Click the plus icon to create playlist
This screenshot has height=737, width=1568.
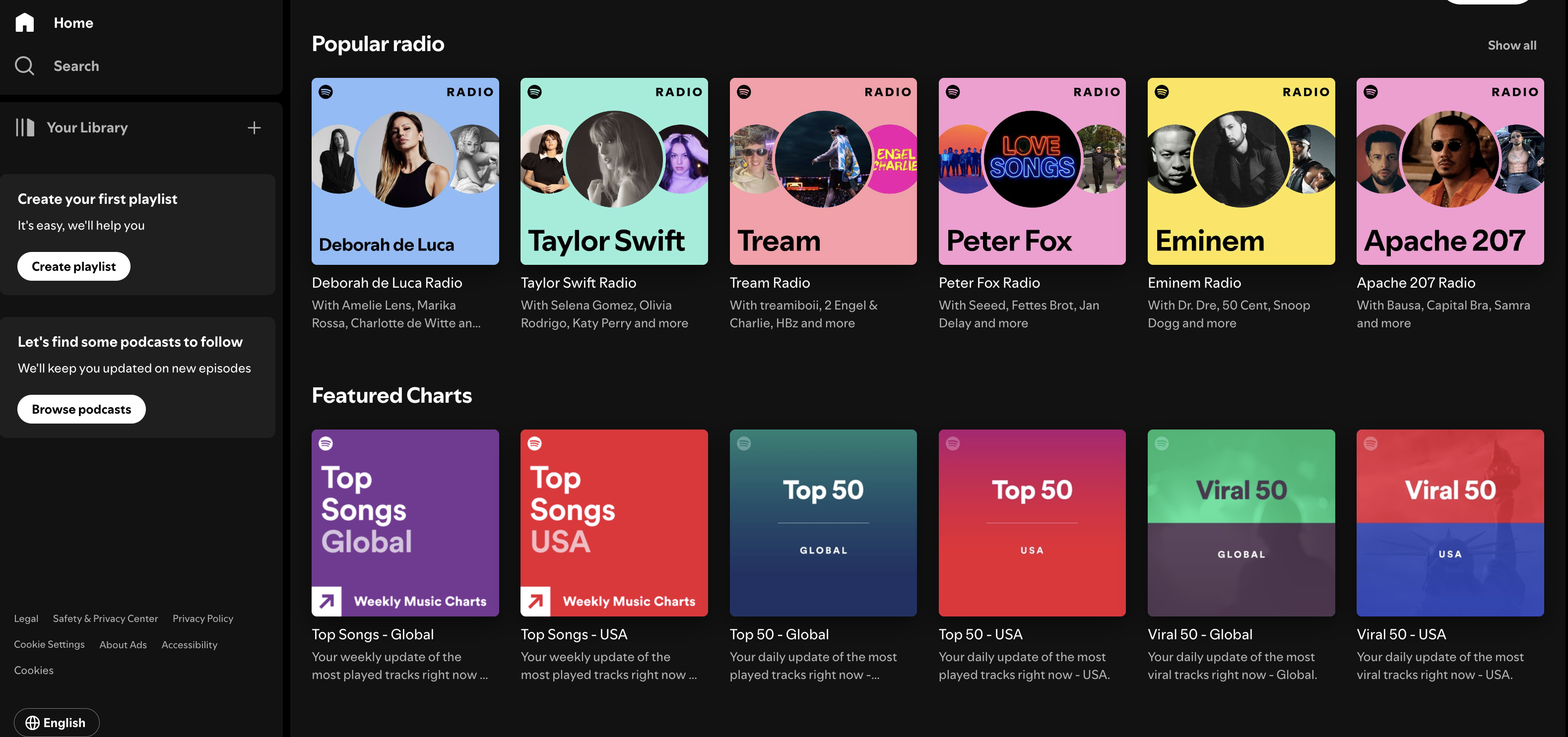(x=255, y=128)
